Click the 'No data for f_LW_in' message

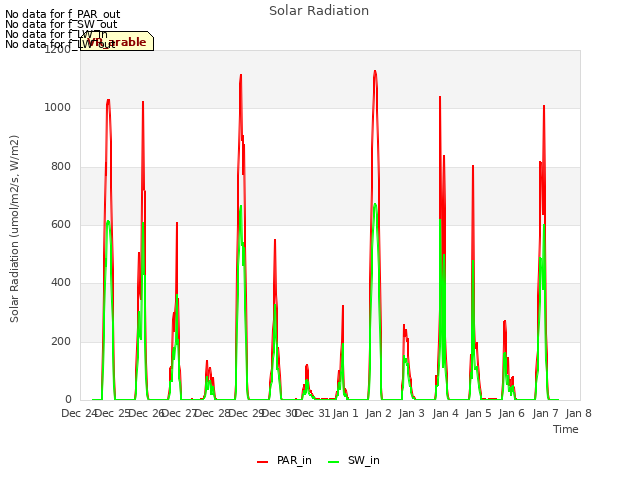click(56, 34)
